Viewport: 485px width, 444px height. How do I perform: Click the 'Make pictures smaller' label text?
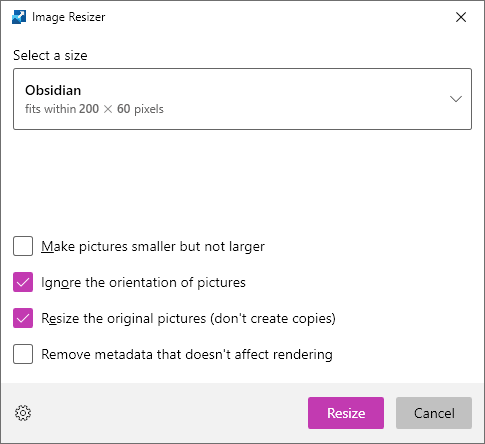click(153, 247)
